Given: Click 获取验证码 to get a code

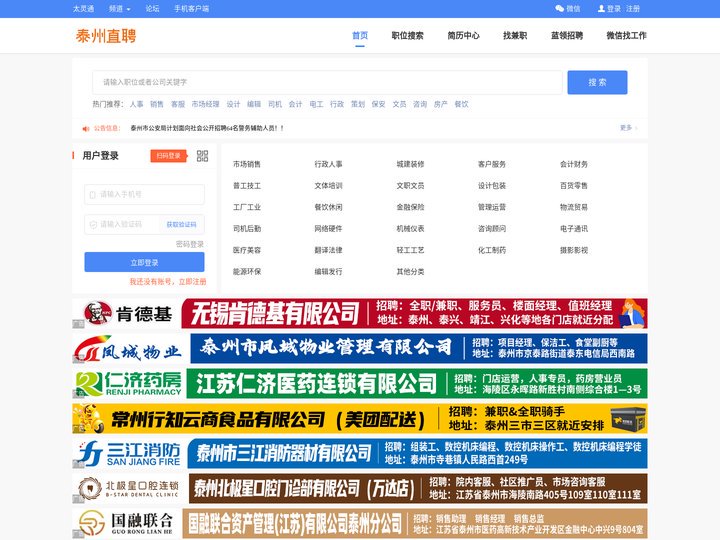Looking at the screenshot, I should (x=181, y=225).
